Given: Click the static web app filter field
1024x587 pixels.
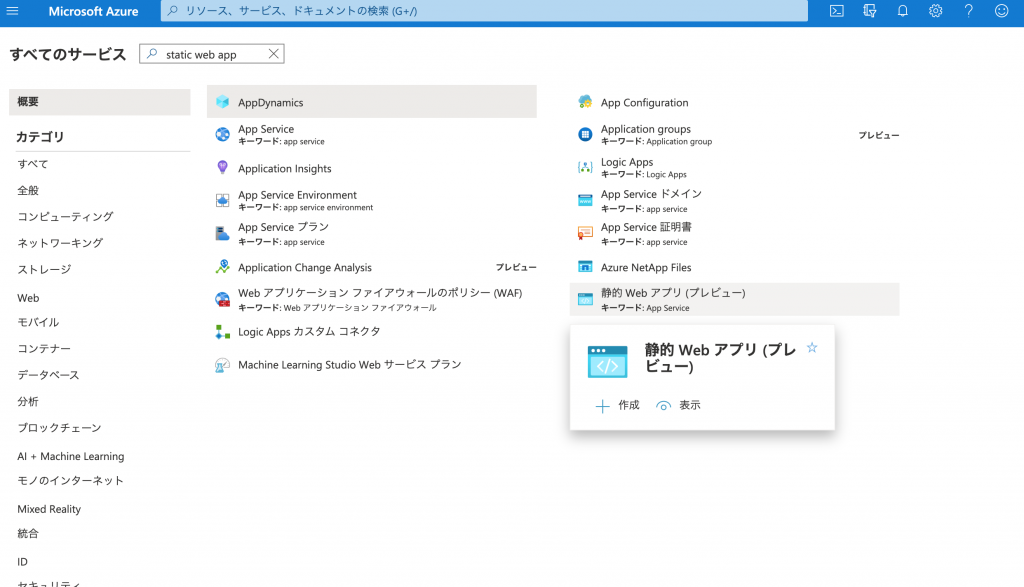Looking at the screenshot, I should (x=211, y=54).
